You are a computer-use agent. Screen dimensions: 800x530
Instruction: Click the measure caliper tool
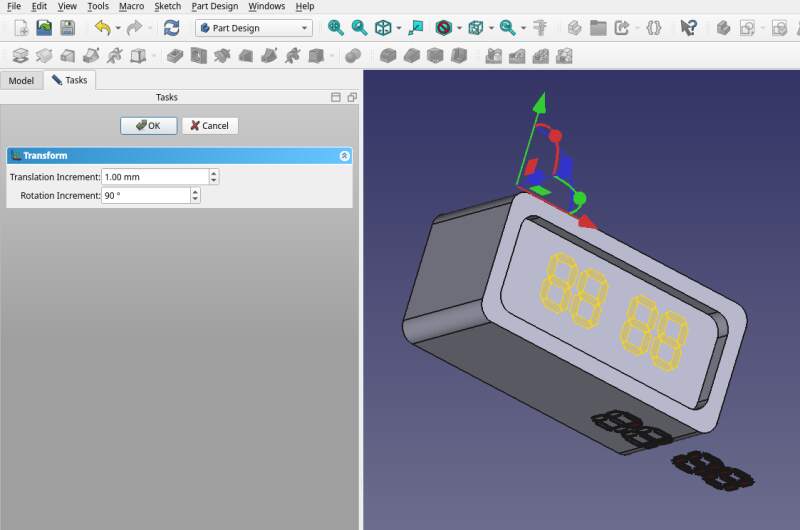(x=539, y=28)
